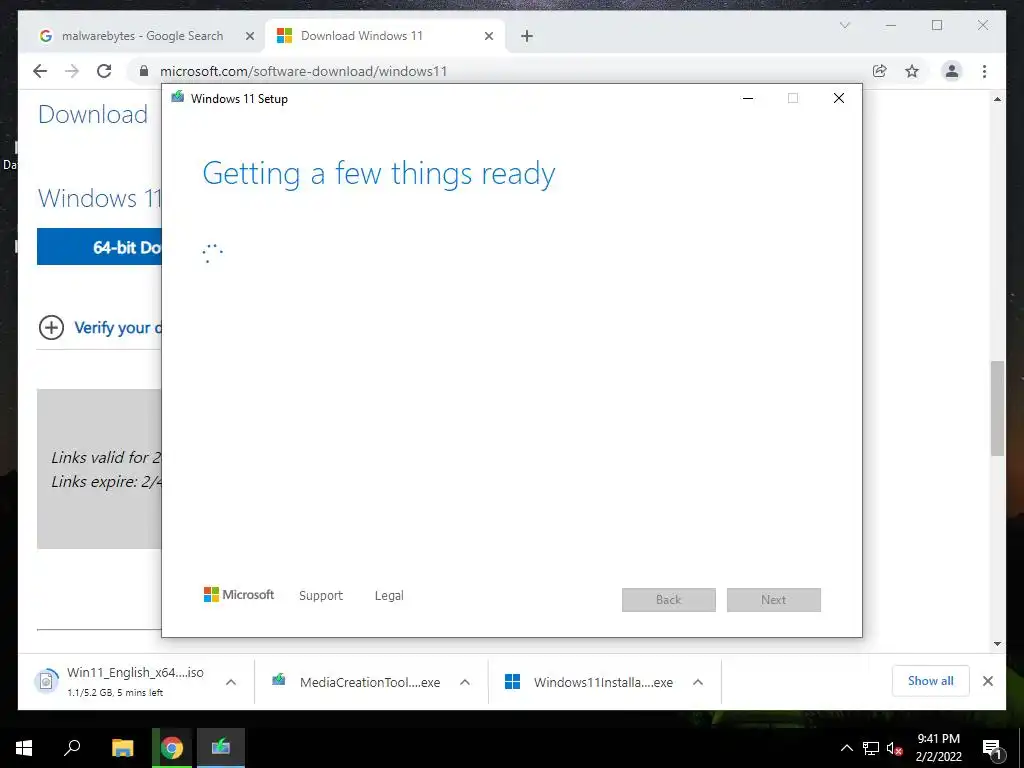Click the vertical scrollbar thumb
This screenshot has height=768, width=1024.
[x=997, y=408]
